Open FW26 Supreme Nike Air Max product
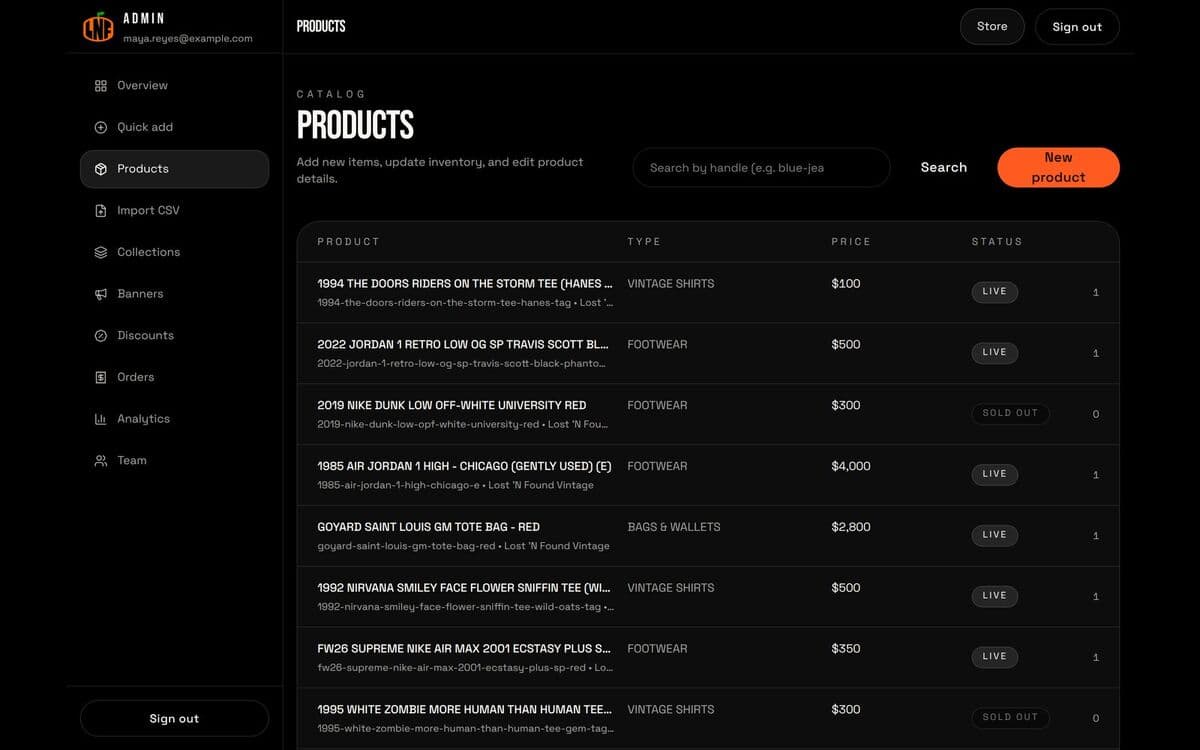The width and height of the screenshot is (1200, 750). [466, 649]
